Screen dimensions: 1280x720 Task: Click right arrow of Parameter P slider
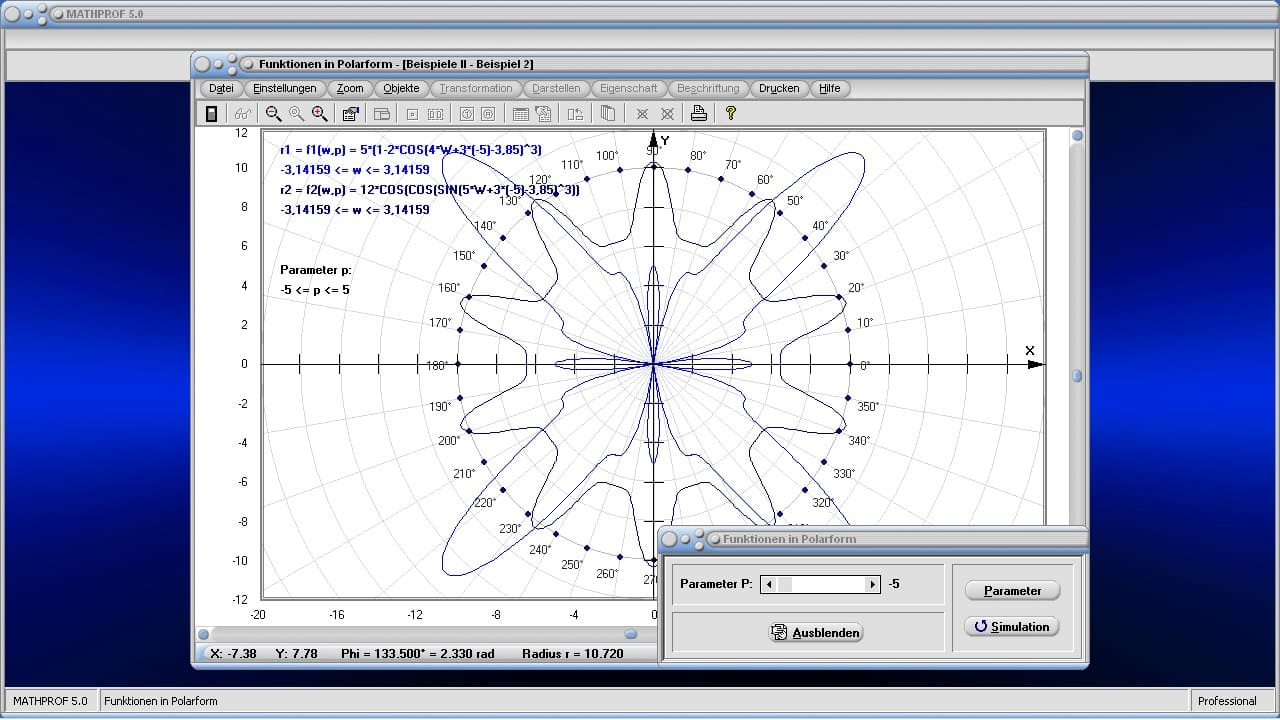point(872,584)
